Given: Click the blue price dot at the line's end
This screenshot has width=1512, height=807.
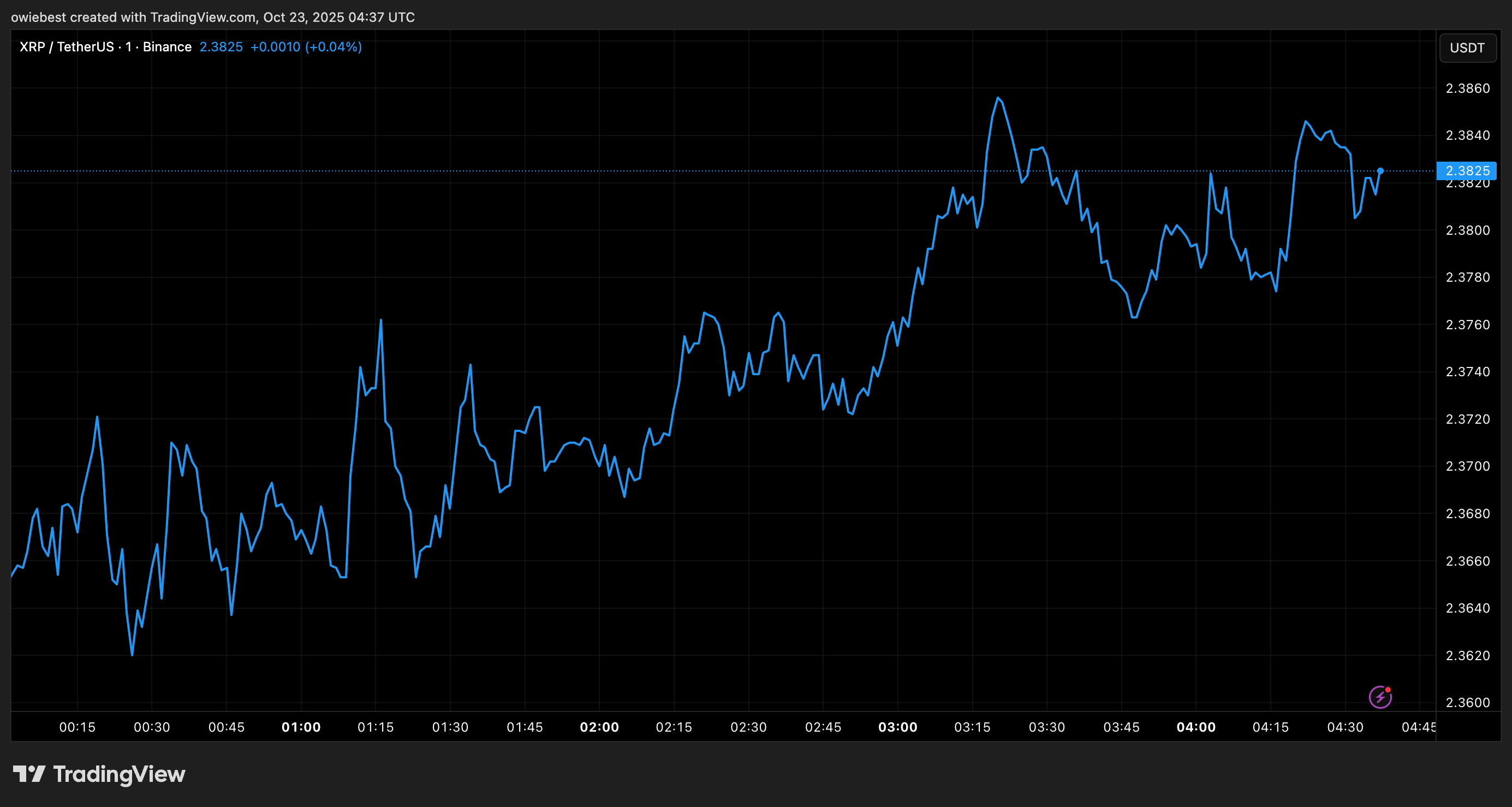Looking at the screenshot, I should coord(1380,171).
